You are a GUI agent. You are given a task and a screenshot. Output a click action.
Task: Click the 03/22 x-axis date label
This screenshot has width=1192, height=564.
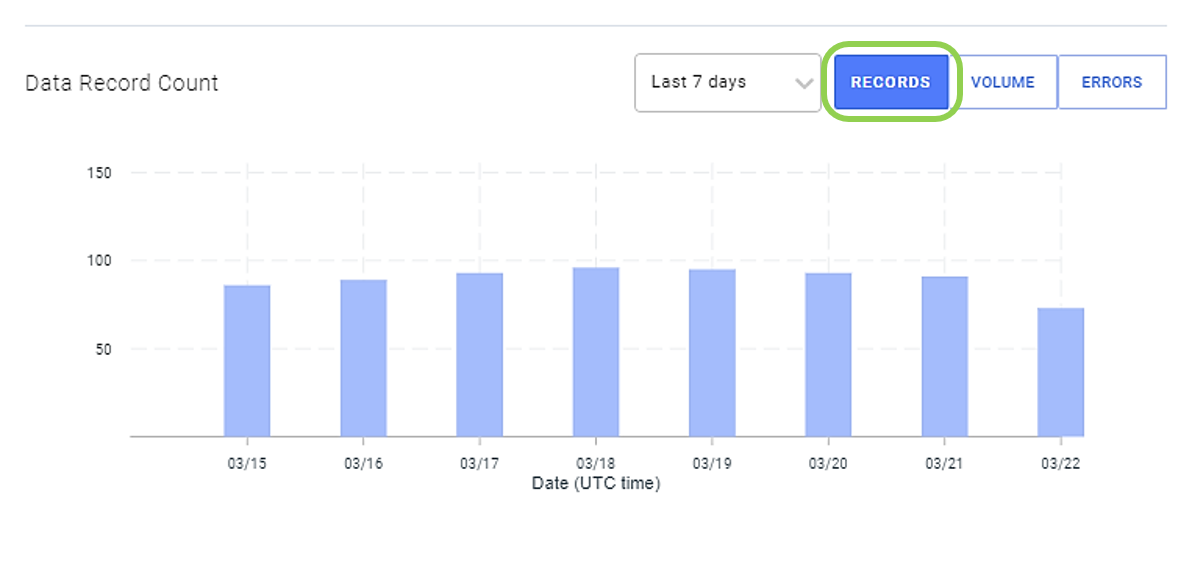click(x=1060, y=464)
